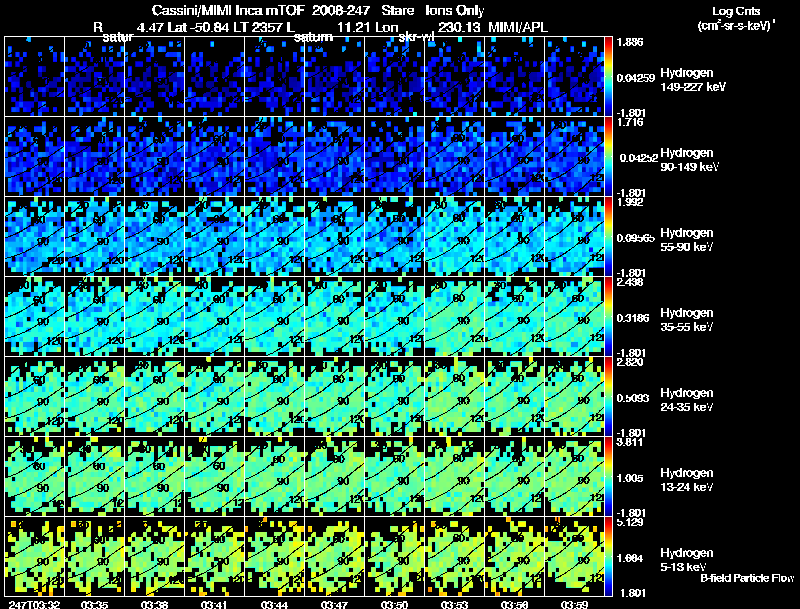Click the 03:47 time axis label

click(334, 604)
